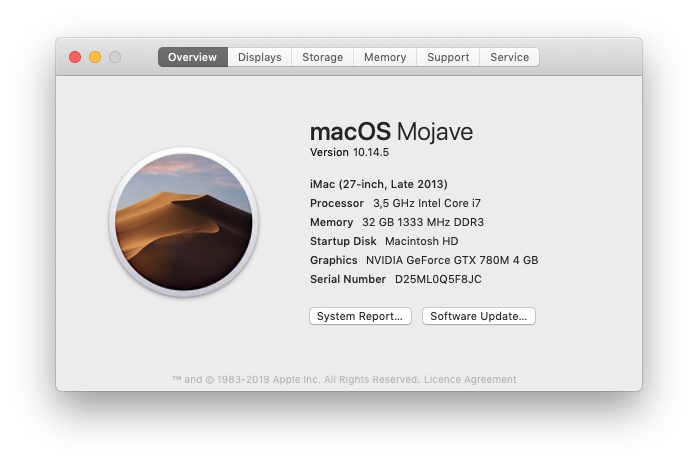Click the System Report... button
Image resolution: width=698 pixels, height=465 pixels.
tap(360, 316)
